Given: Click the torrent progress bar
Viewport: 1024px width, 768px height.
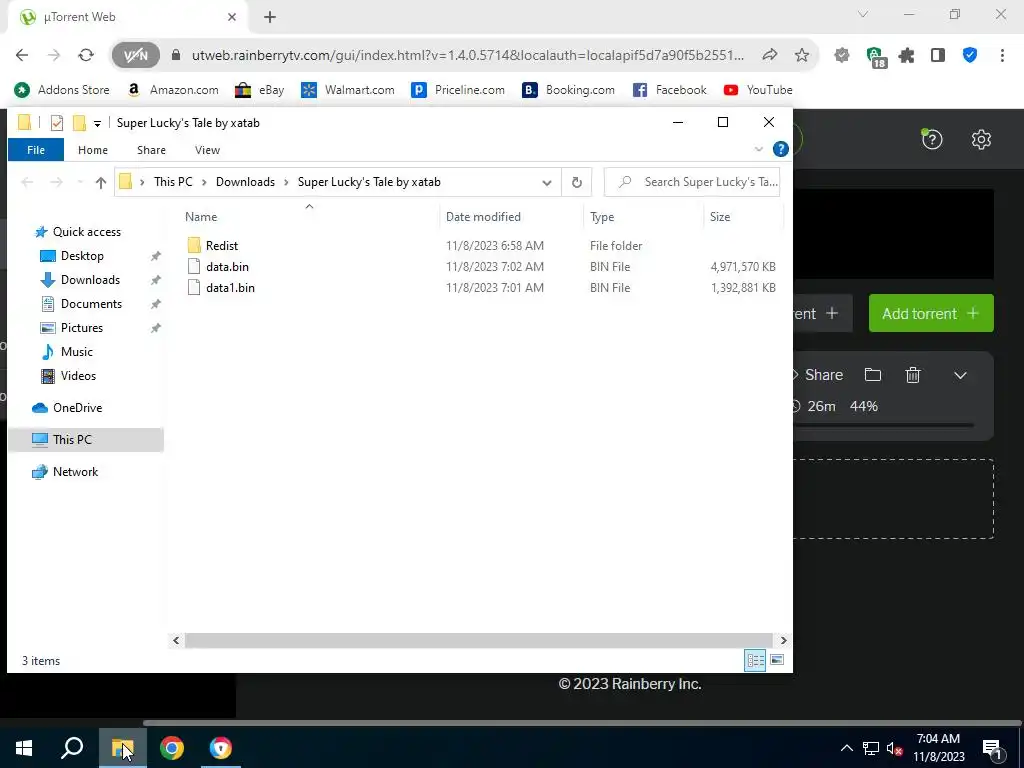Looking at the screenshot, I should coord(884,426).
